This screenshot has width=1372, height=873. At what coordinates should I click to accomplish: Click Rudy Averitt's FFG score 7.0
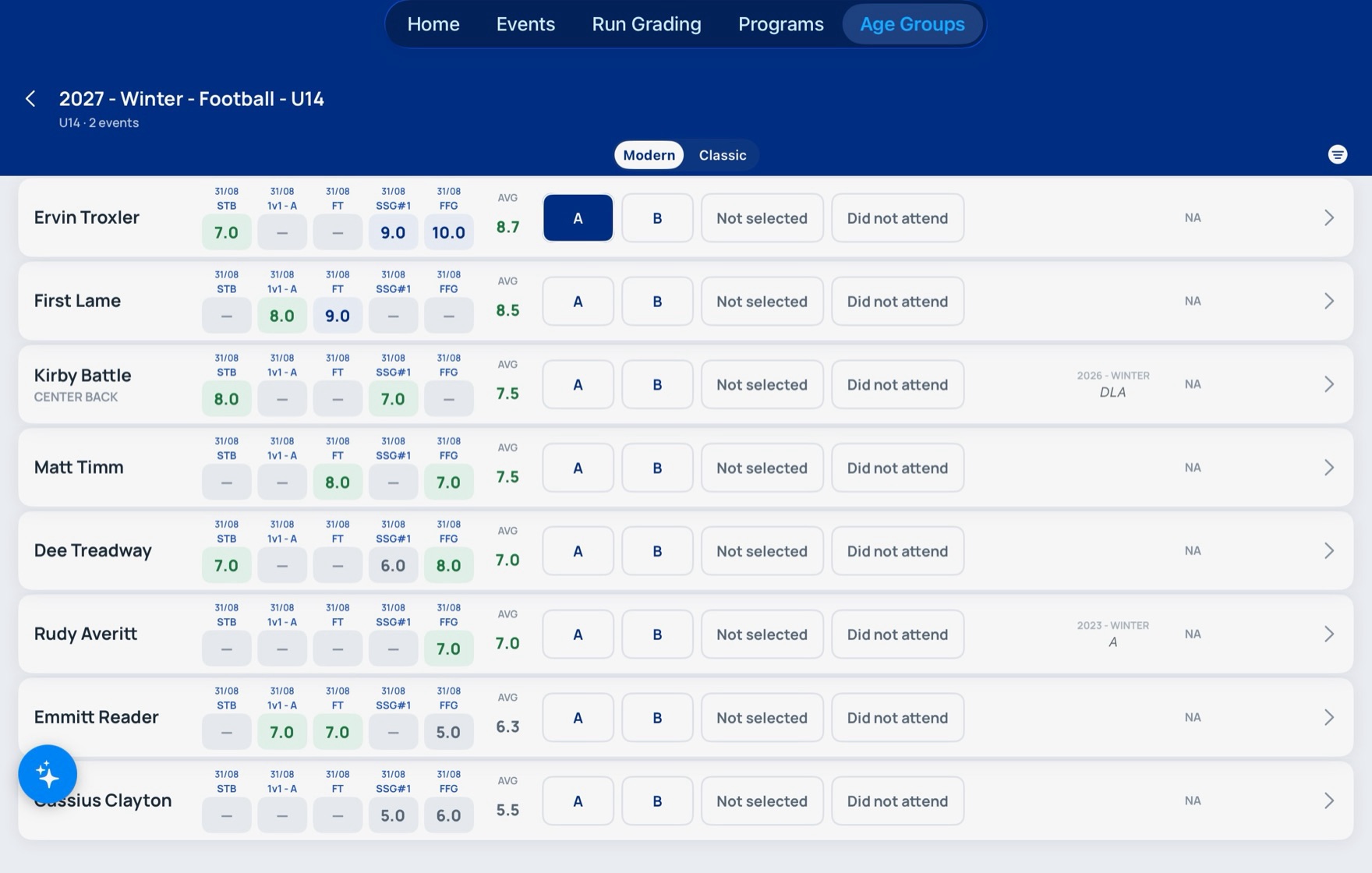[448, 649]
